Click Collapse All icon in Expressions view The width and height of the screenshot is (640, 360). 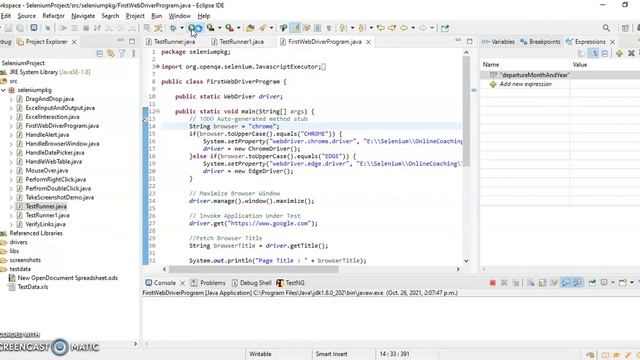(x=604, y=53)
